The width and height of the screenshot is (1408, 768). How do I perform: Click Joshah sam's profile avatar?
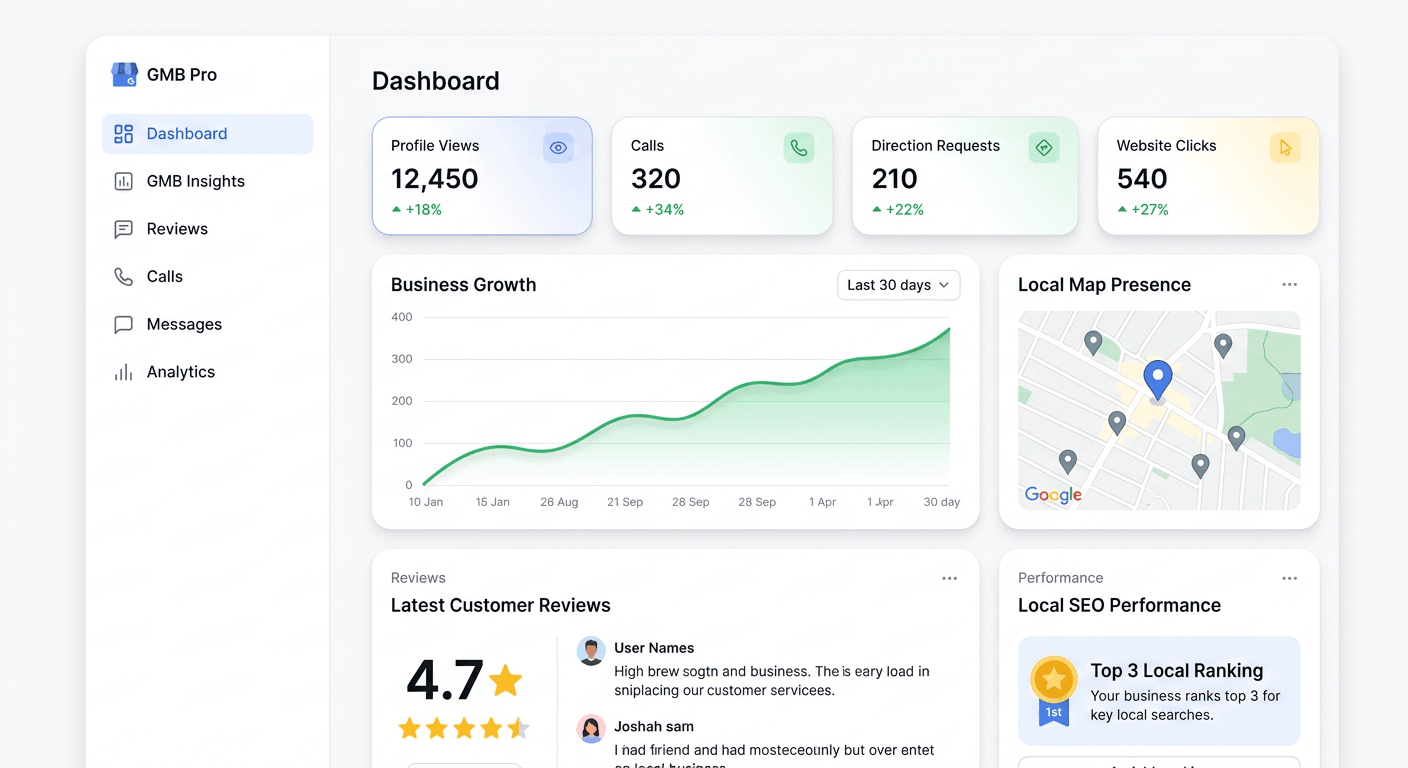591,728
